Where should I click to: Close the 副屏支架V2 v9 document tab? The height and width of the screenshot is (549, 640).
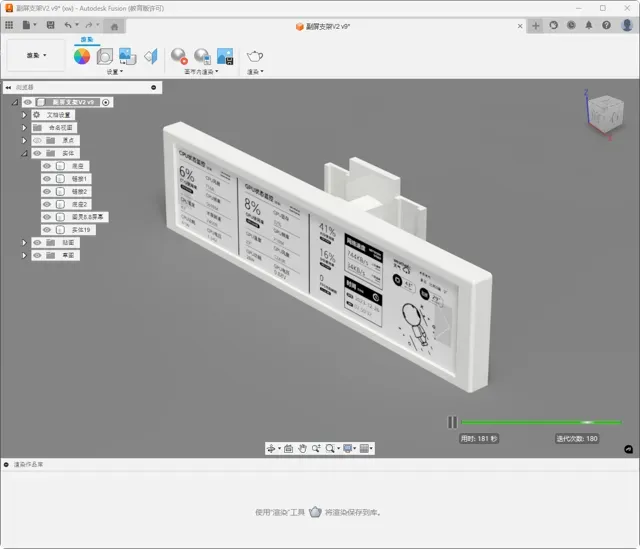click(x=520, y=26)
